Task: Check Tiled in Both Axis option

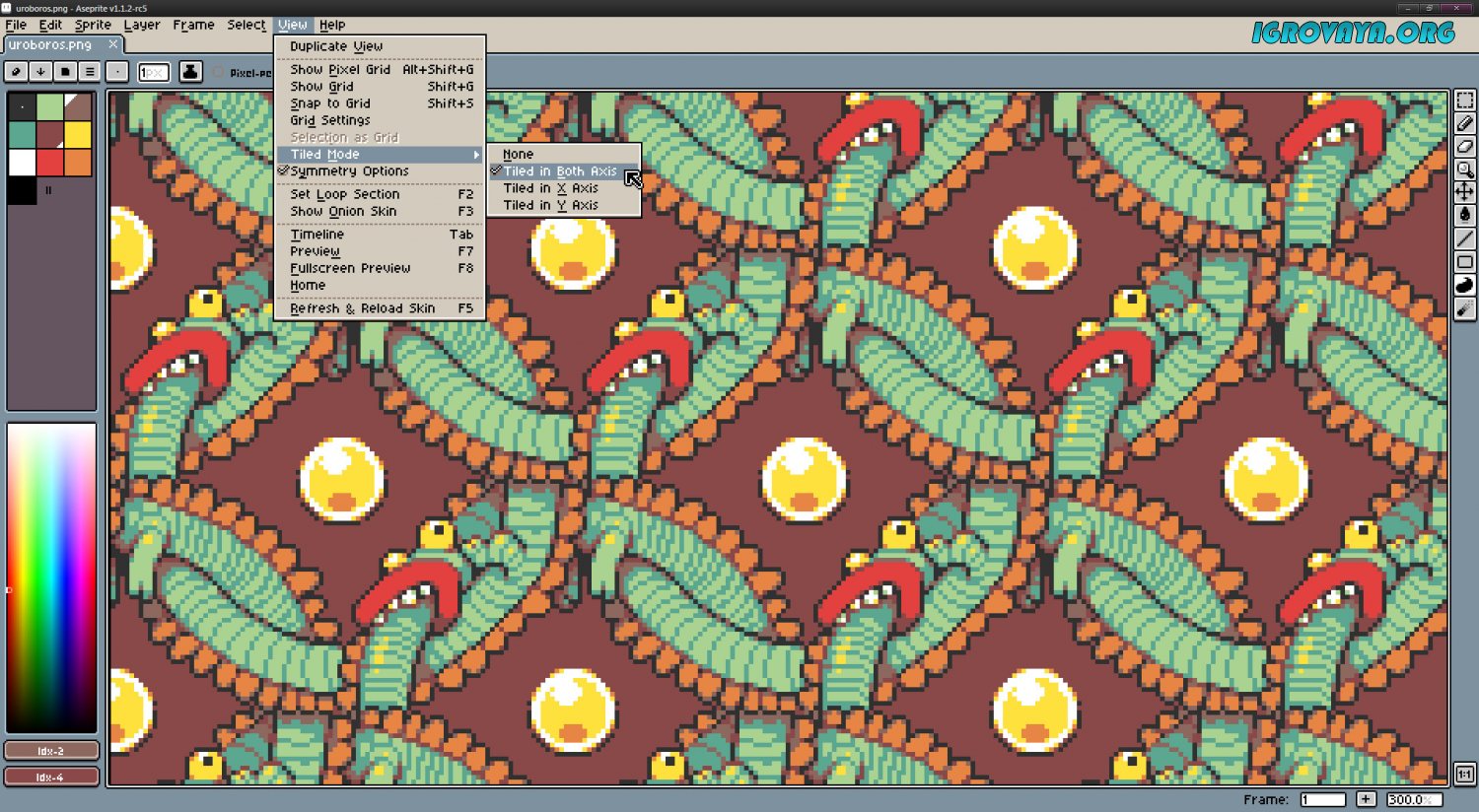Action: 560,171
